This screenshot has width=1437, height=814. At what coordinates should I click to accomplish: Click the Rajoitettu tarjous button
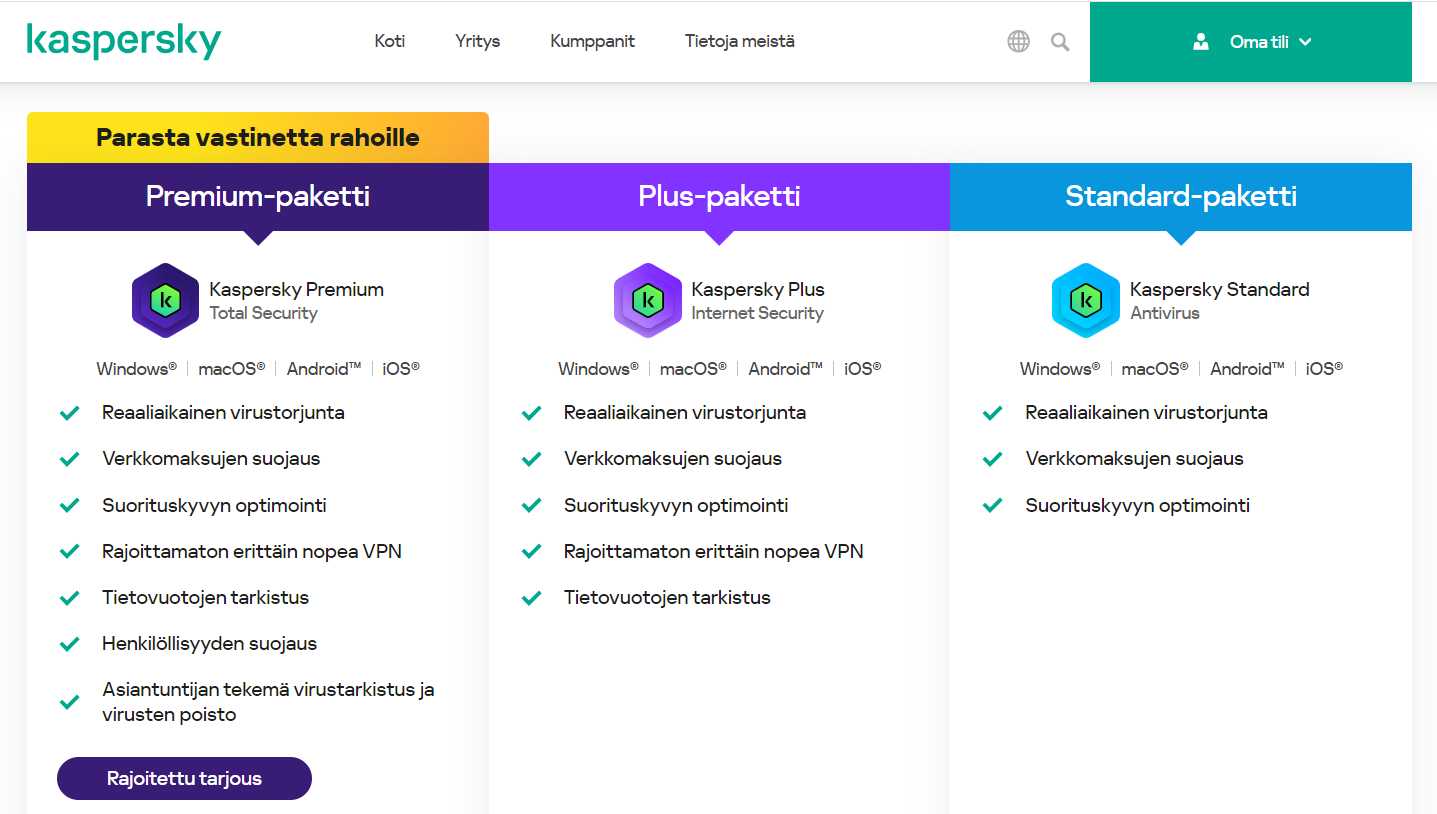coord(184,778)
